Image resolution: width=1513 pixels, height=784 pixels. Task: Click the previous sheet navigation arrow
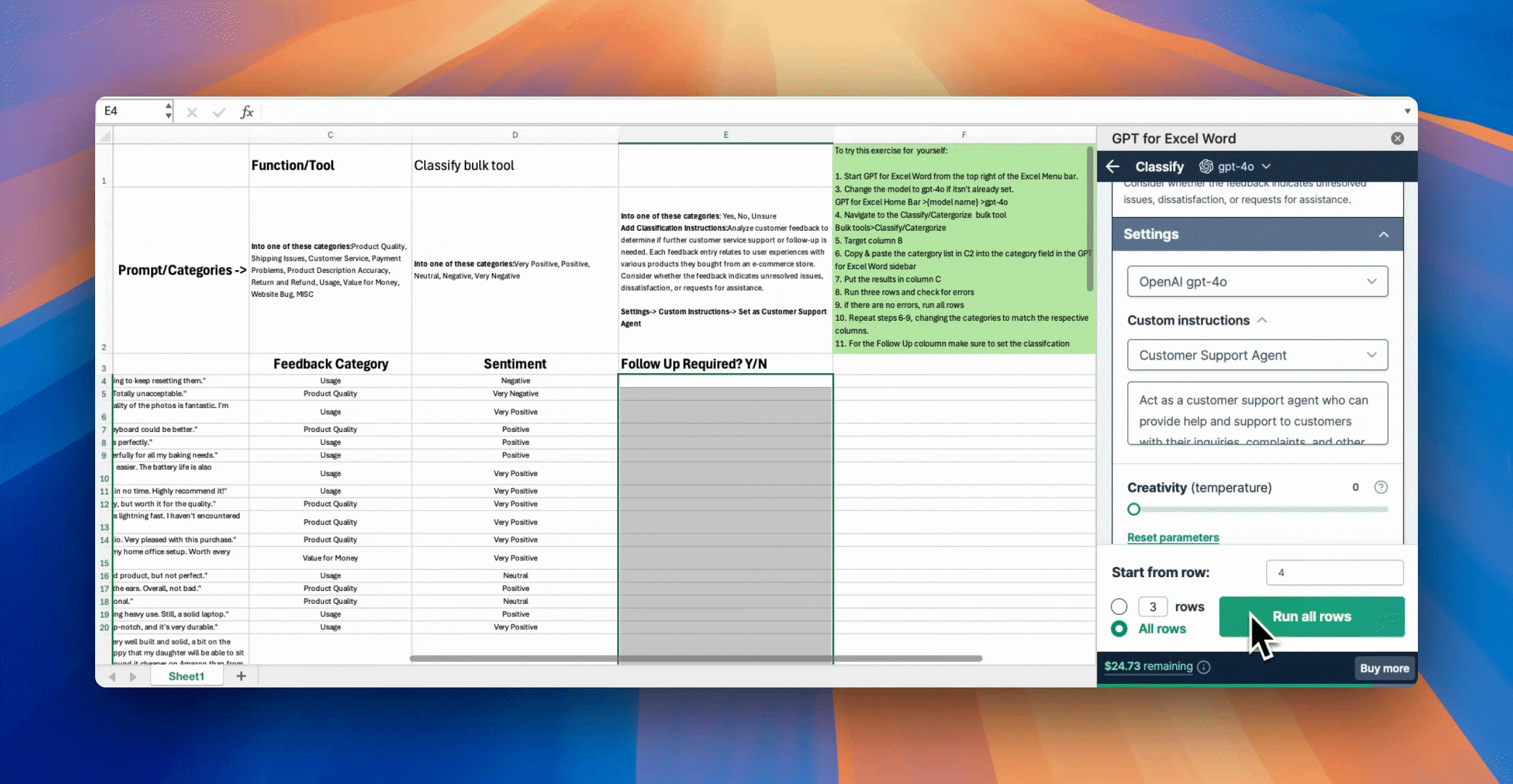click(x=113, y=677)
